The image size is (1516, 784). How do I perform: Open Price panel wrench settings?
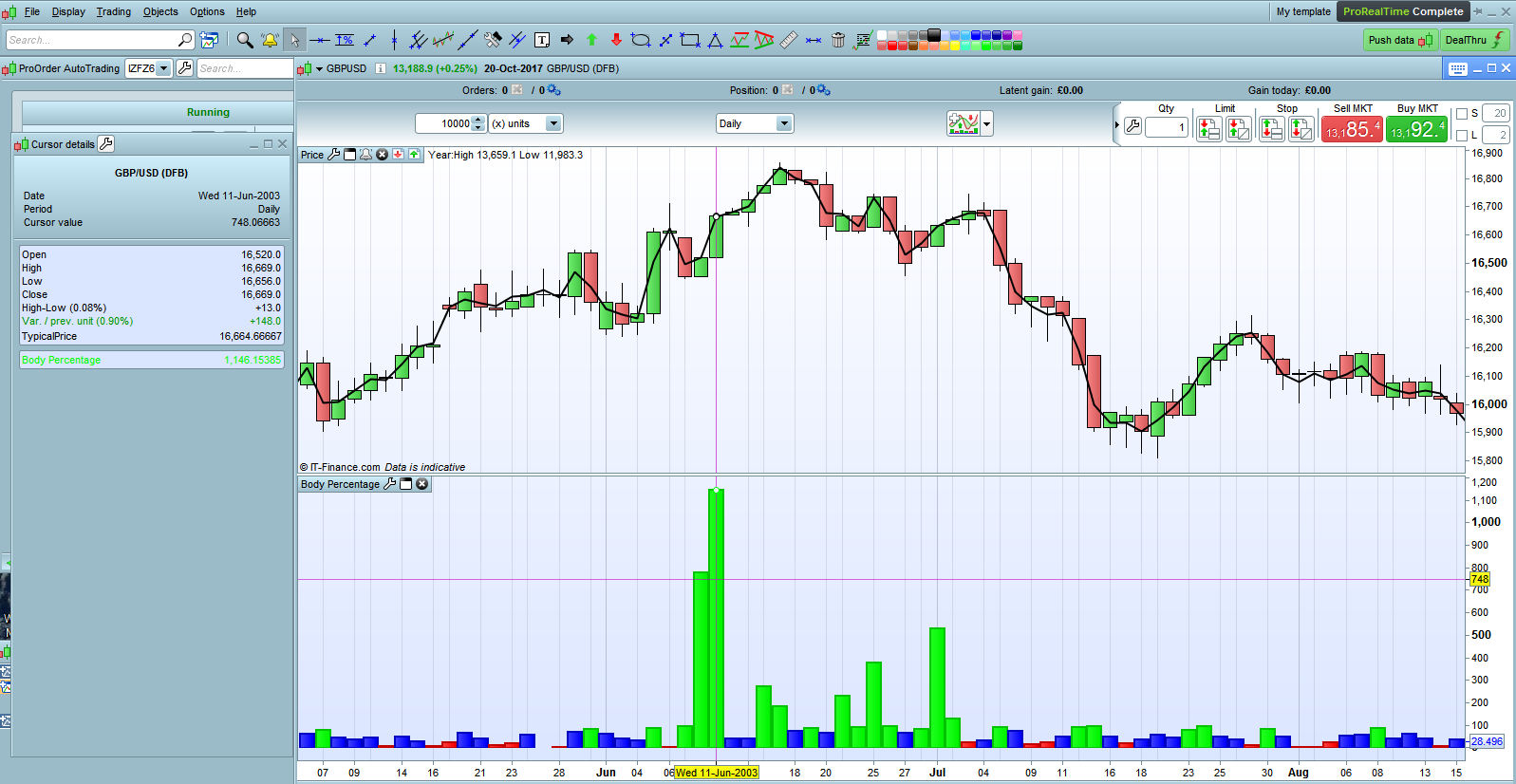click(x=333, y=155)
